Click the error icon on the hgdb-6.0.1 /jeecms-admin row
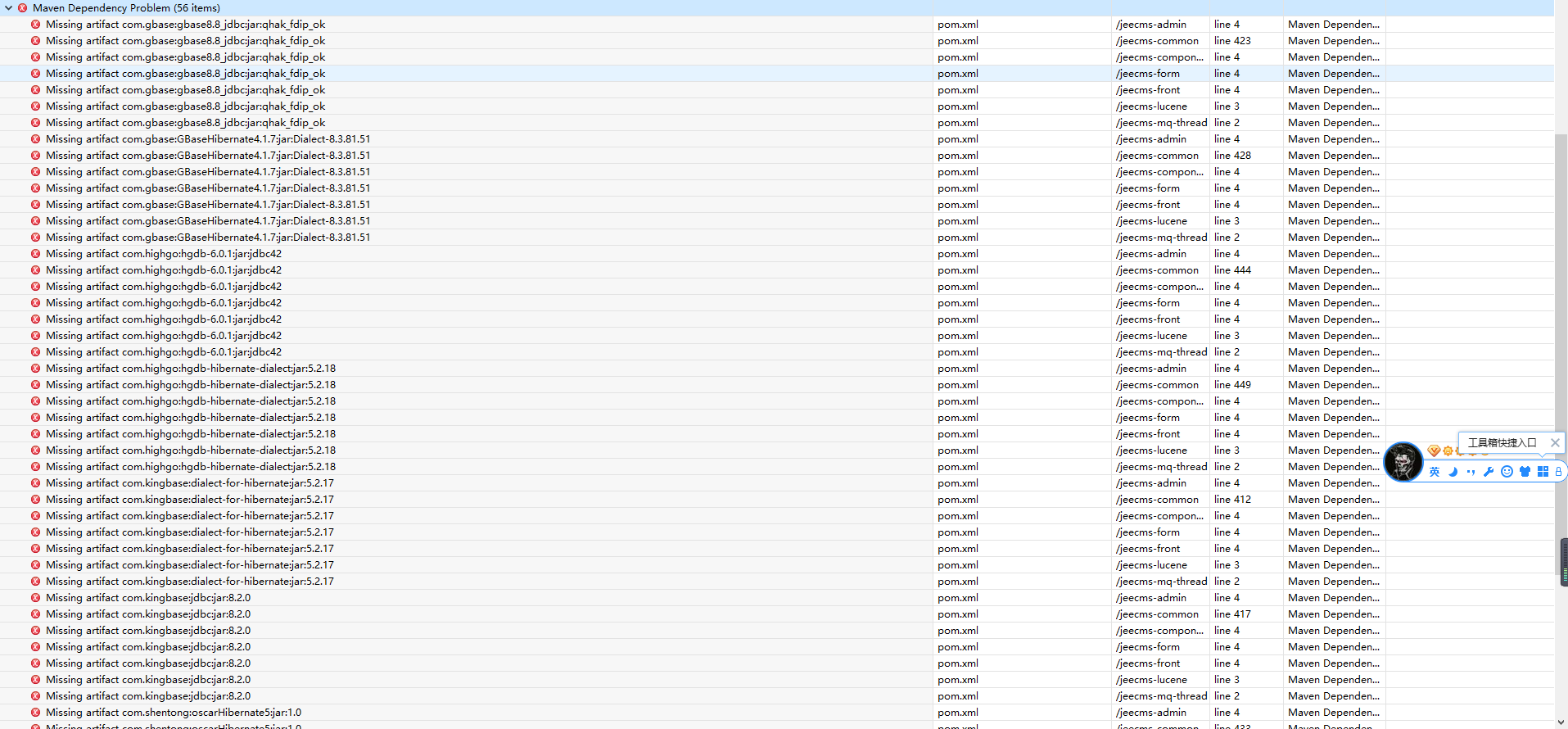The image size is (1568, 729). pos(35,254)
